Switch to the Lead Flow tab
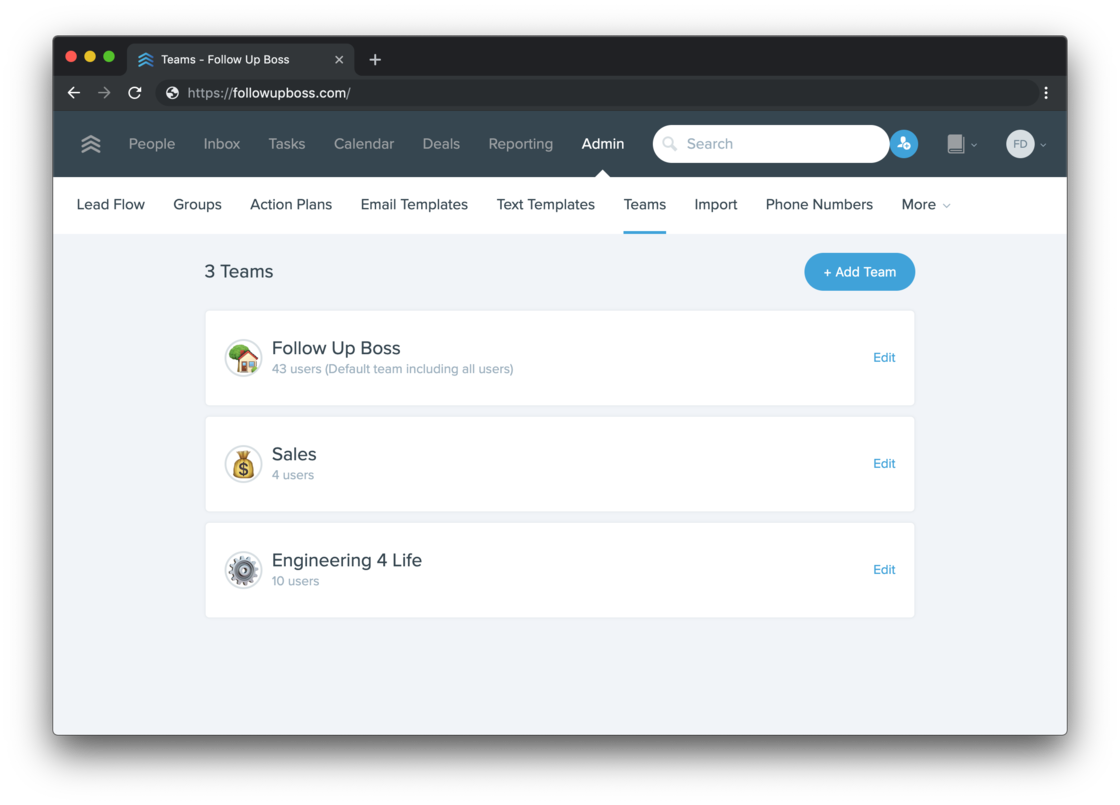 point(111,205)
